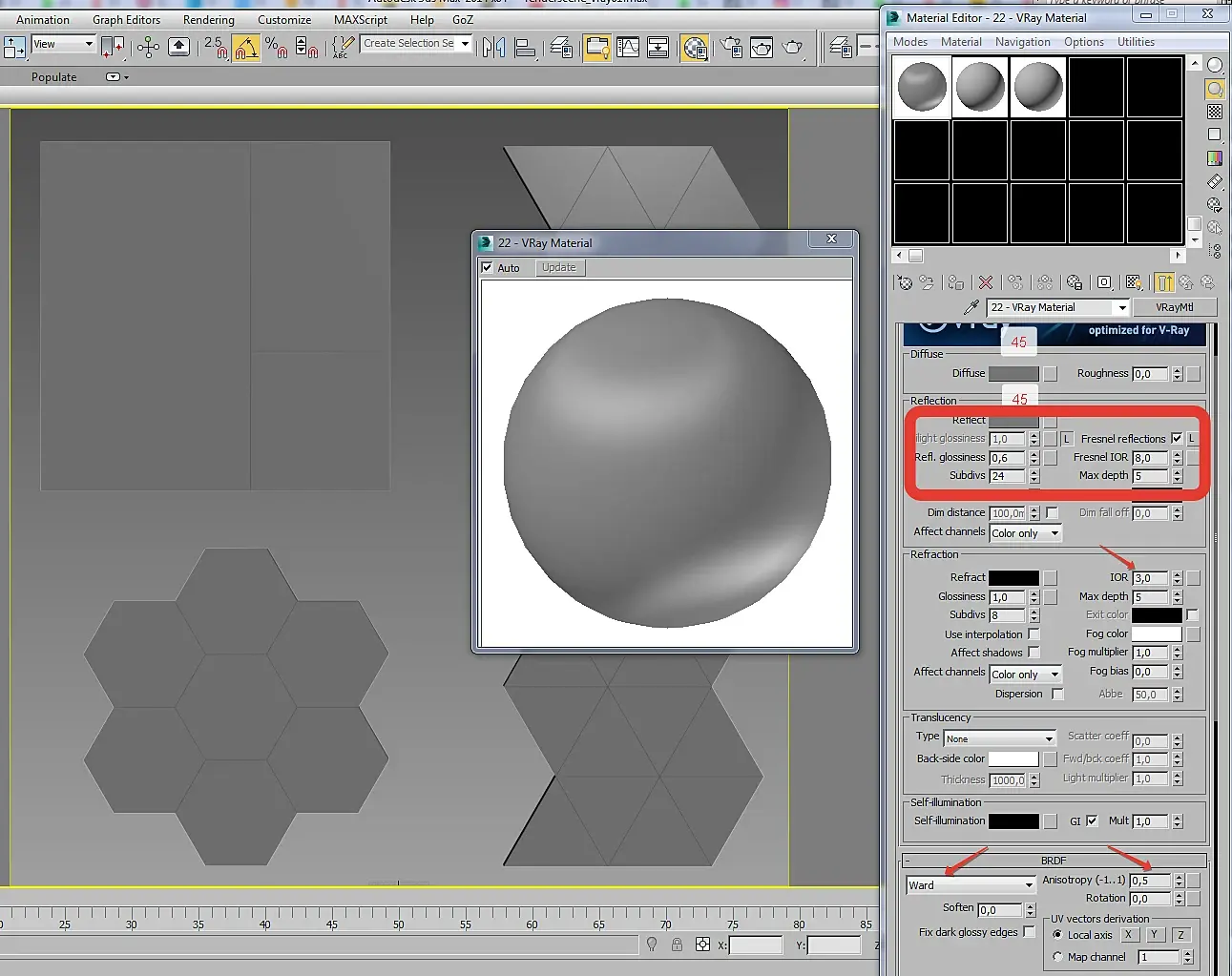Screen dimensions: 1232x976
Task: Disable the Fresnel reflections checkbox
Action: pos(1177,439)
